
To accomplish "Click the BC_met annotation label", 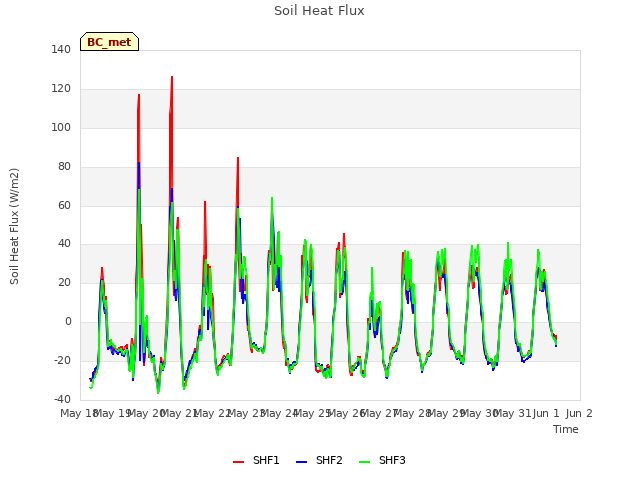I will (x=109, y=42).
